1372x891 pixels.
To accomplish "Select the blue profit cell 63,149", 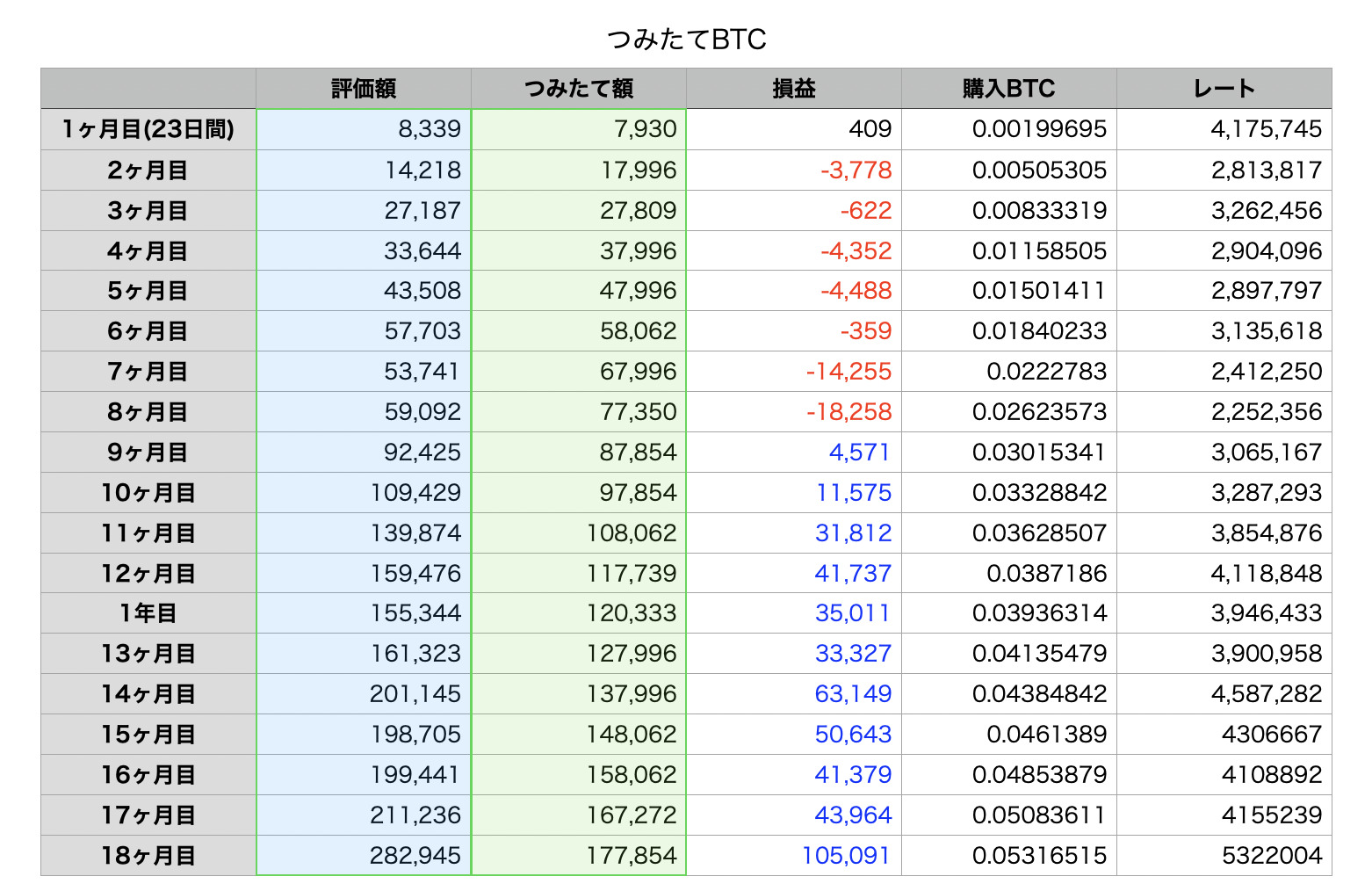I will click(x=794, y=693).
